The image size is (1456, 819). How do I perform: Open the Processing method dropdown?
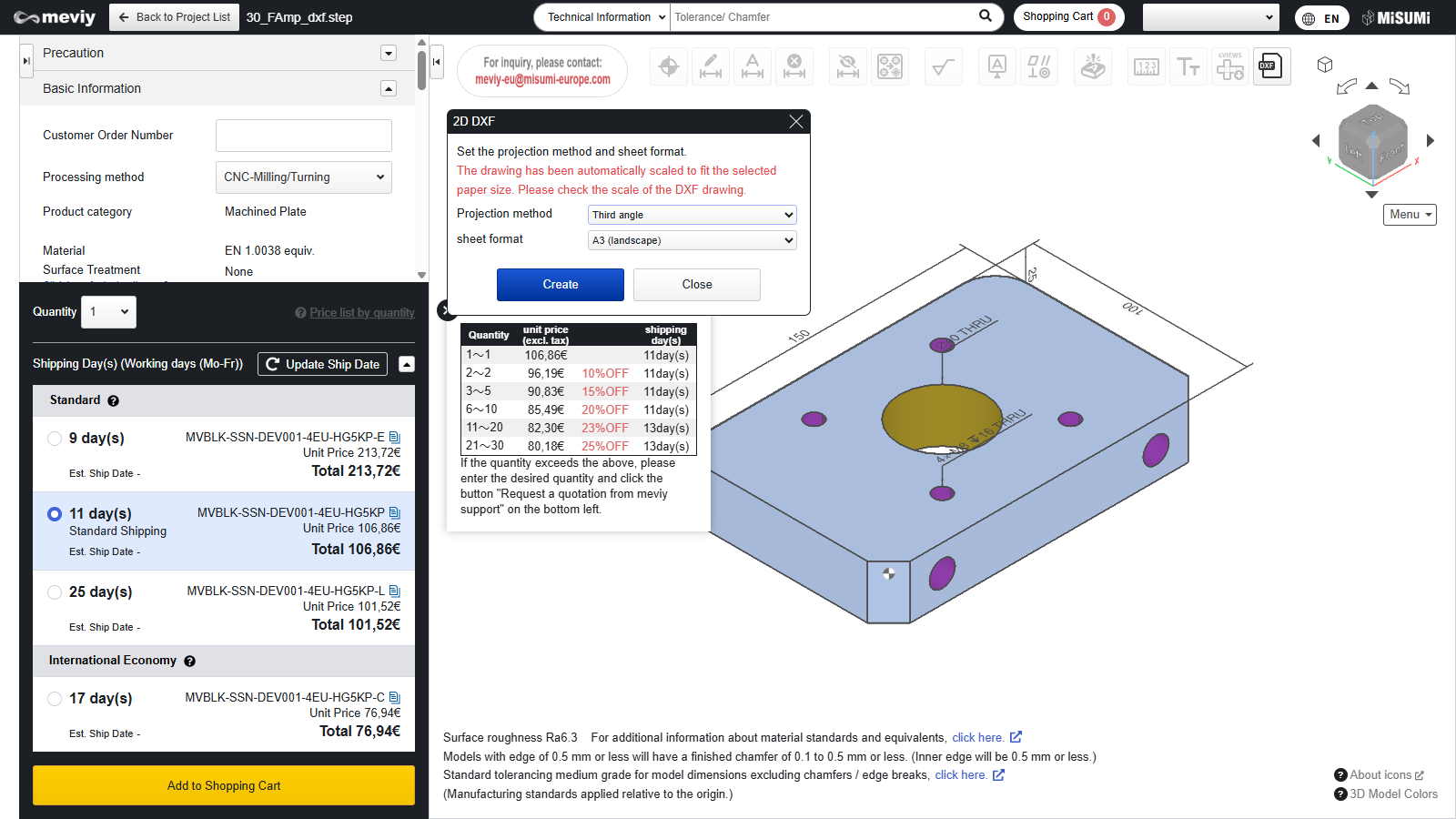click(303, 177)
